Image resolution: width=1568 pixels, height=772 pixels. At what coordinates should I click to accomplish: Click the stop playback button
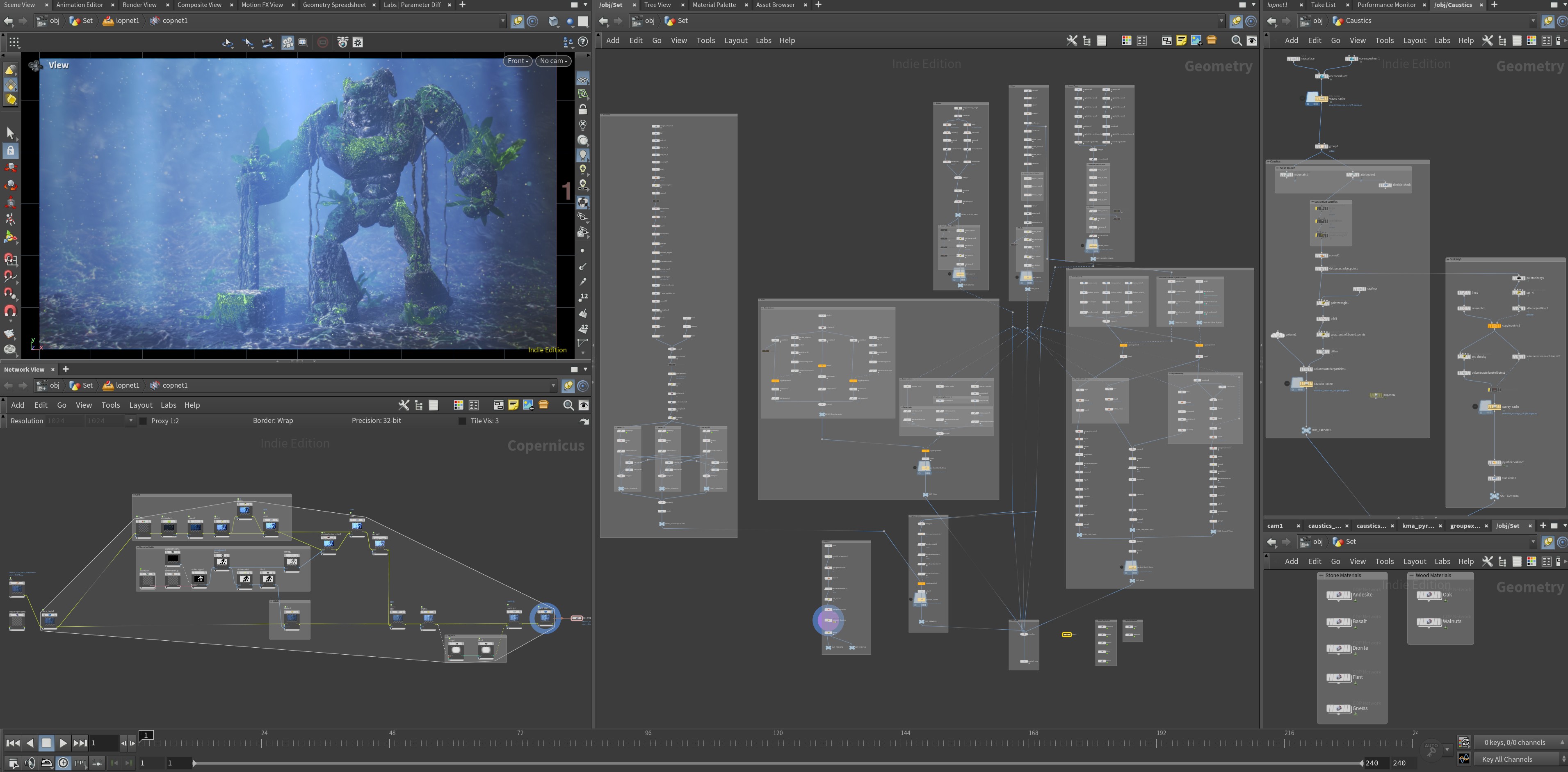(46, 743)
